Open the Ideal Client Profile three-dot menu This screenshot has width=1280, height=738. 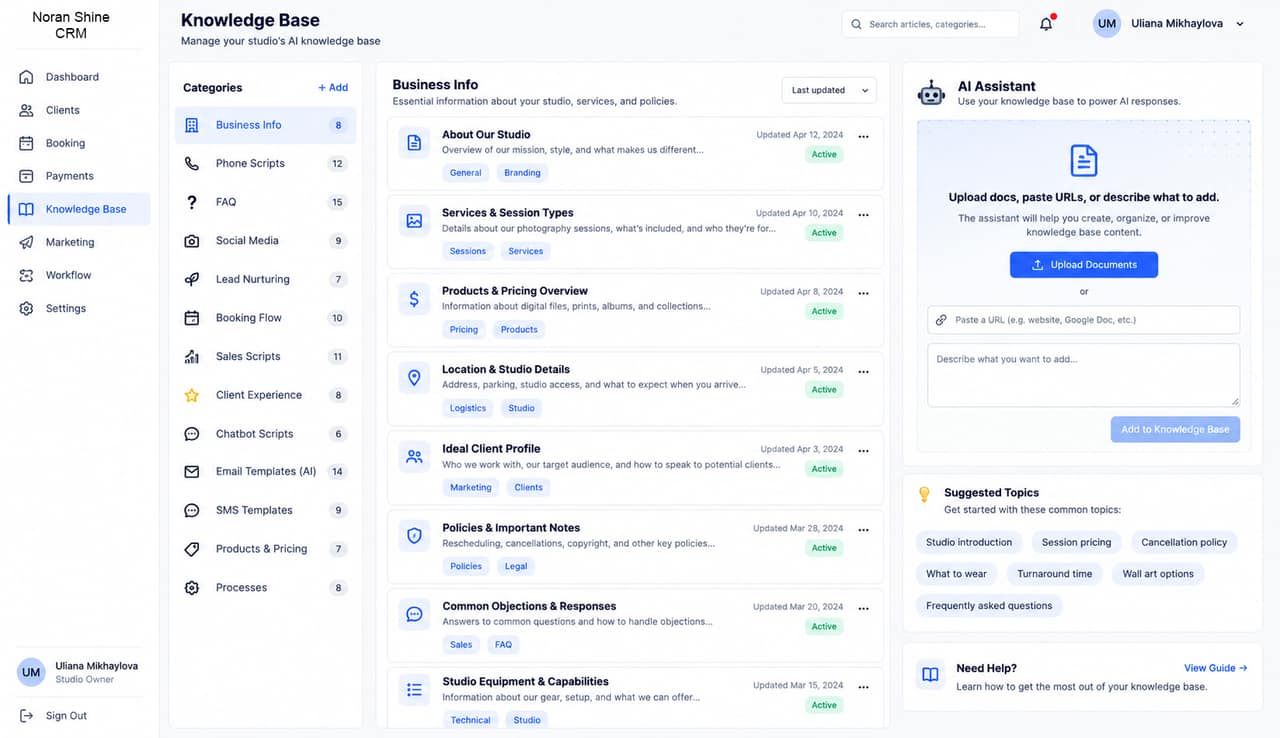863,451
